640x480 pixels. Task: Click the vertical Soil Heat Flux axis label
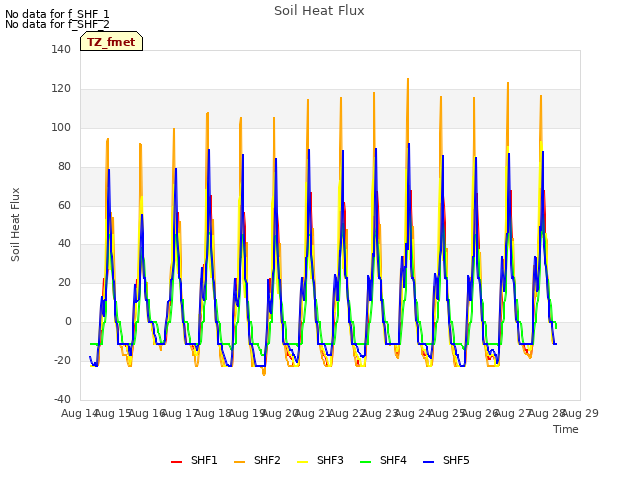[15, 224]
